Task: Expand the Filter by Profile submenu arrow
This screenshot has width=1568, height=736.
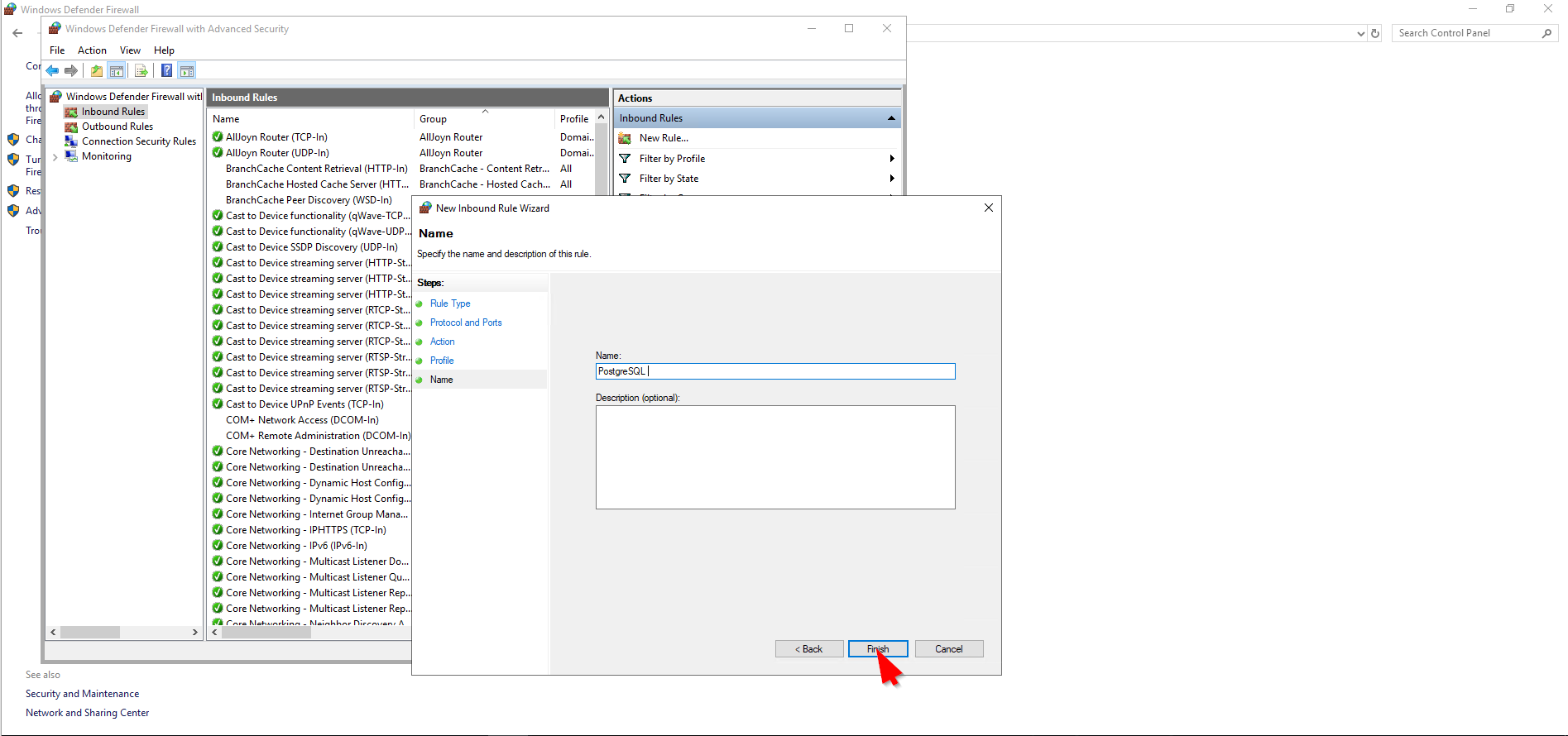Action: click(x=891, y=159)
